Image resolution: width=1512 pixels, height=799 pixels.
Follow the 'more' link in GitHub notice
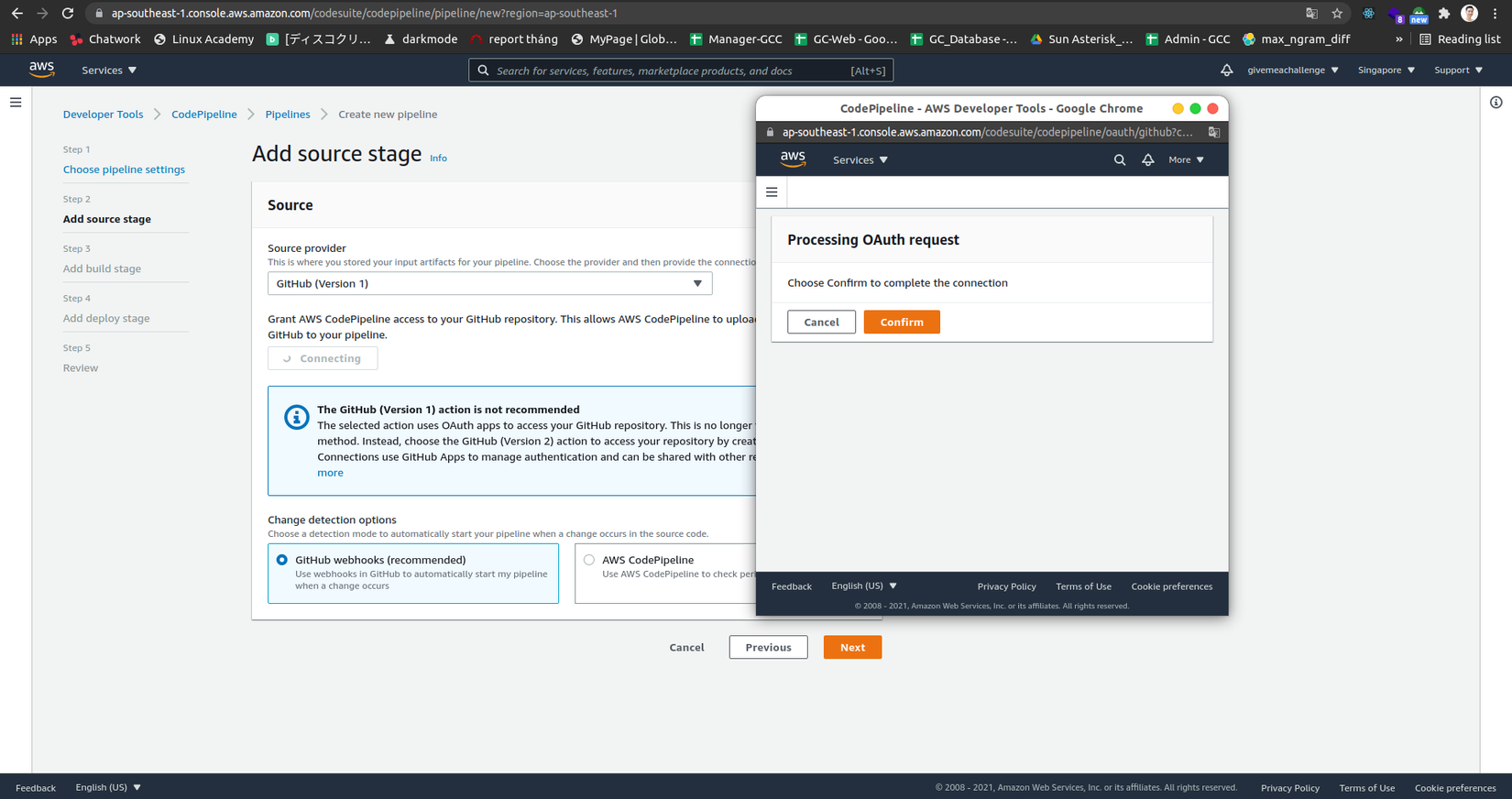(x=330, y=473)
